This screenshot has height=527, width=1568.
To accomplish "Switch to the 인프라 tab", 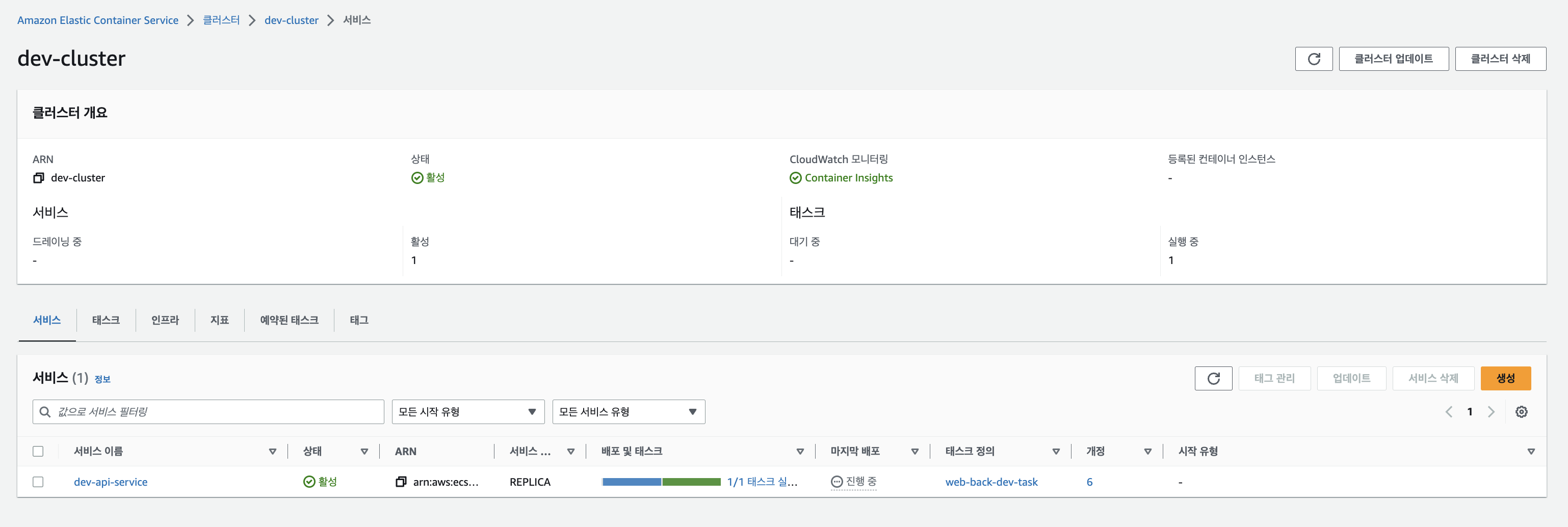I will (165, 320).
